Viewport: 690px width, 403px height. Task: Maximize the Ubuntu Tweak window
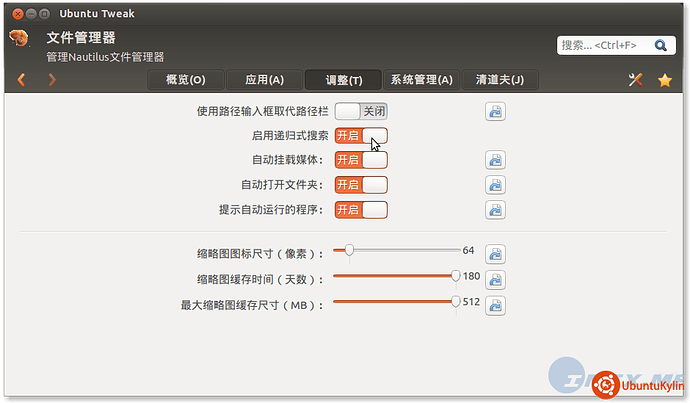click(x=44, y=14)
